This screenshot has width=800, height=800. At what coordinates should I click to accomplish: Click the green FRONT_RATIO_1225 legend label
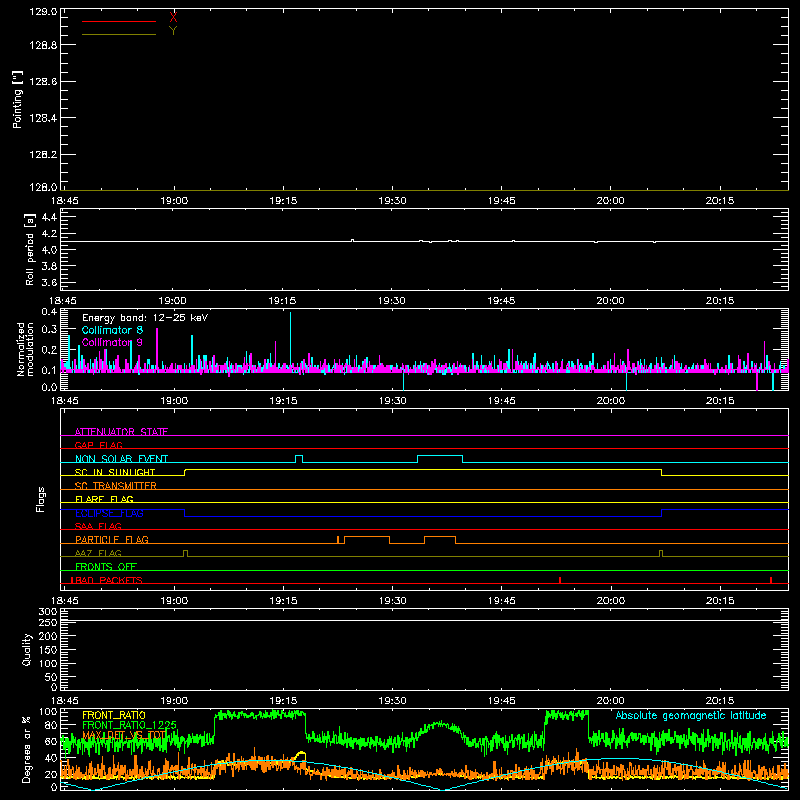[130, 725]
